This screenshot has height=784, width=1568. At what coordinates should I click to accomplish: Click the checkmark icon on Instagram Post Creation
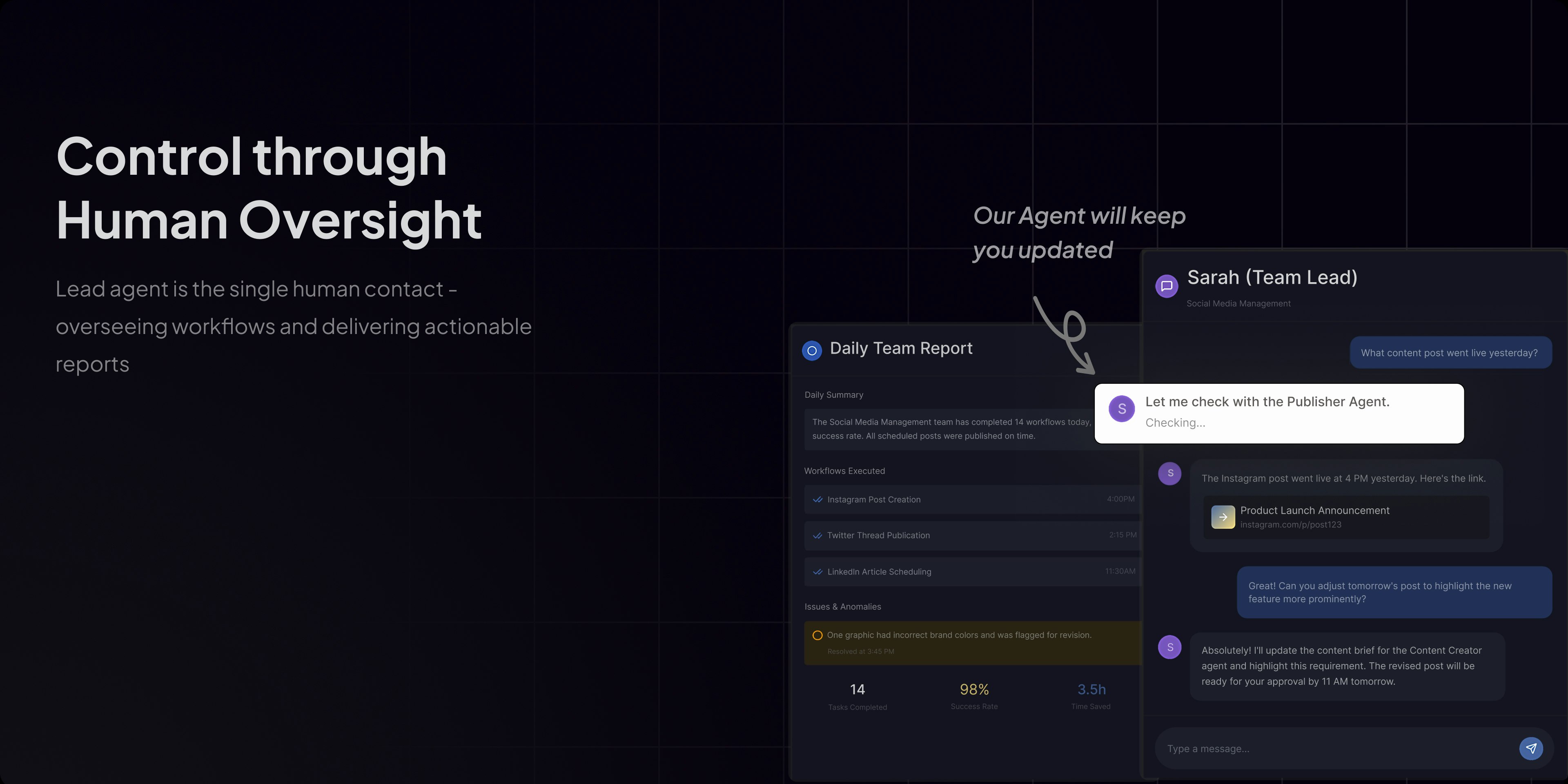(x=817, y=500)
